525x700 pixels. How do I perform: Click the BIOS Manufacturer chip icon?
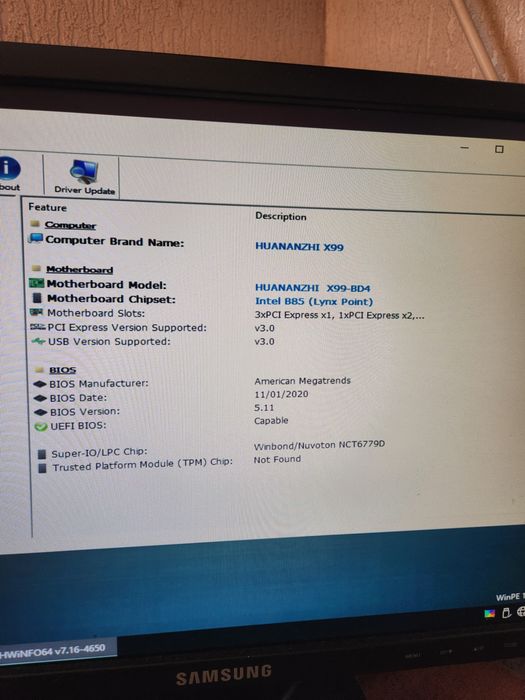tap(40, 384)
